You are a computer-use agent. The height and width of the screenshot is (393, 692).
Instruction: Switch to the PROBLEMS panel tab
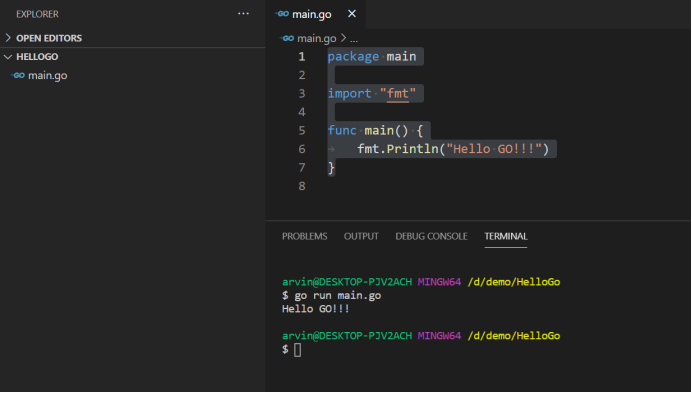tap(305, 236)
